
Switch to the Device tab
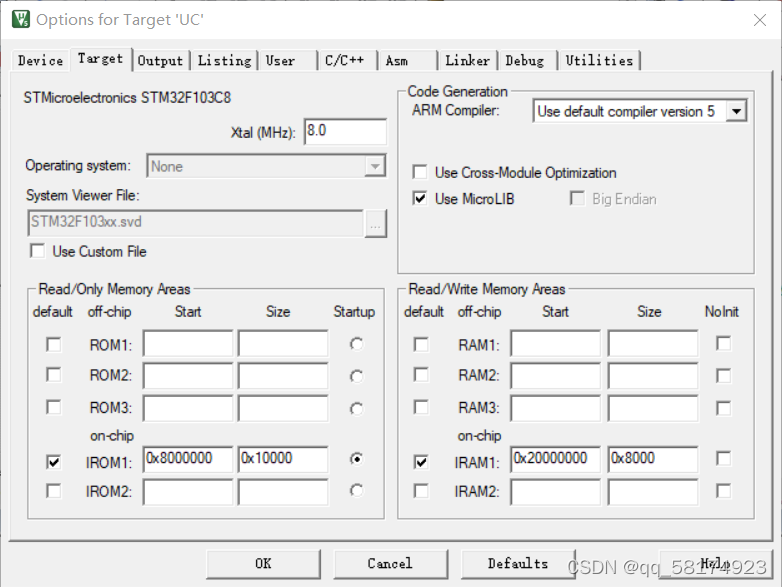(40, 61)
